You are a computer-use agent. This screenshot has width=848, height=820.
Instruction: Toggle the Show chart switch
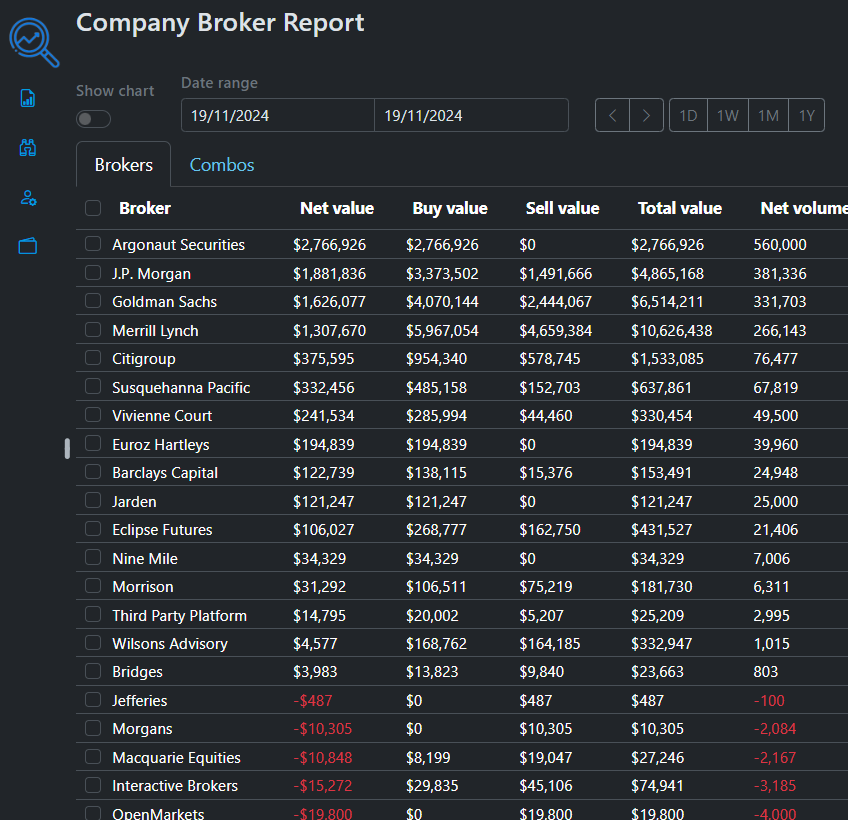point(93,119)
